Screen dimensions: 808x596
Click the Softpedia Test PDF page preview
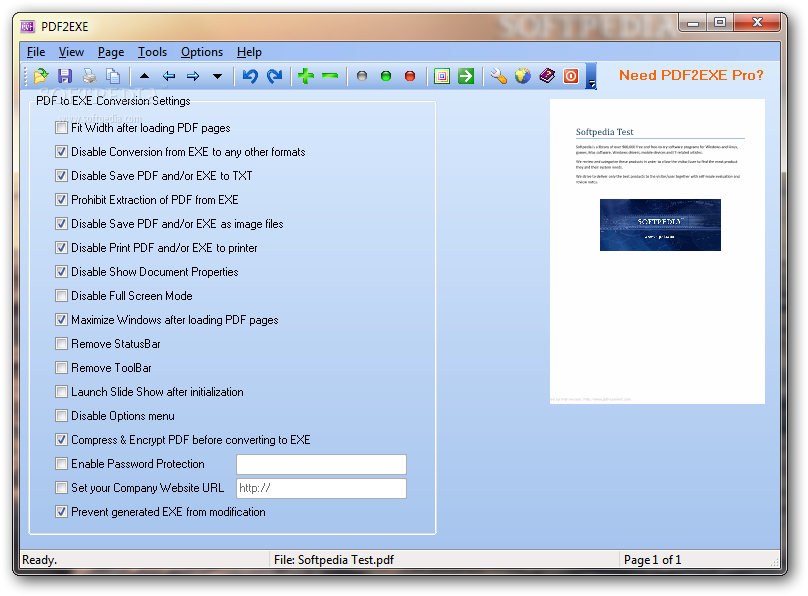point(657,251)
